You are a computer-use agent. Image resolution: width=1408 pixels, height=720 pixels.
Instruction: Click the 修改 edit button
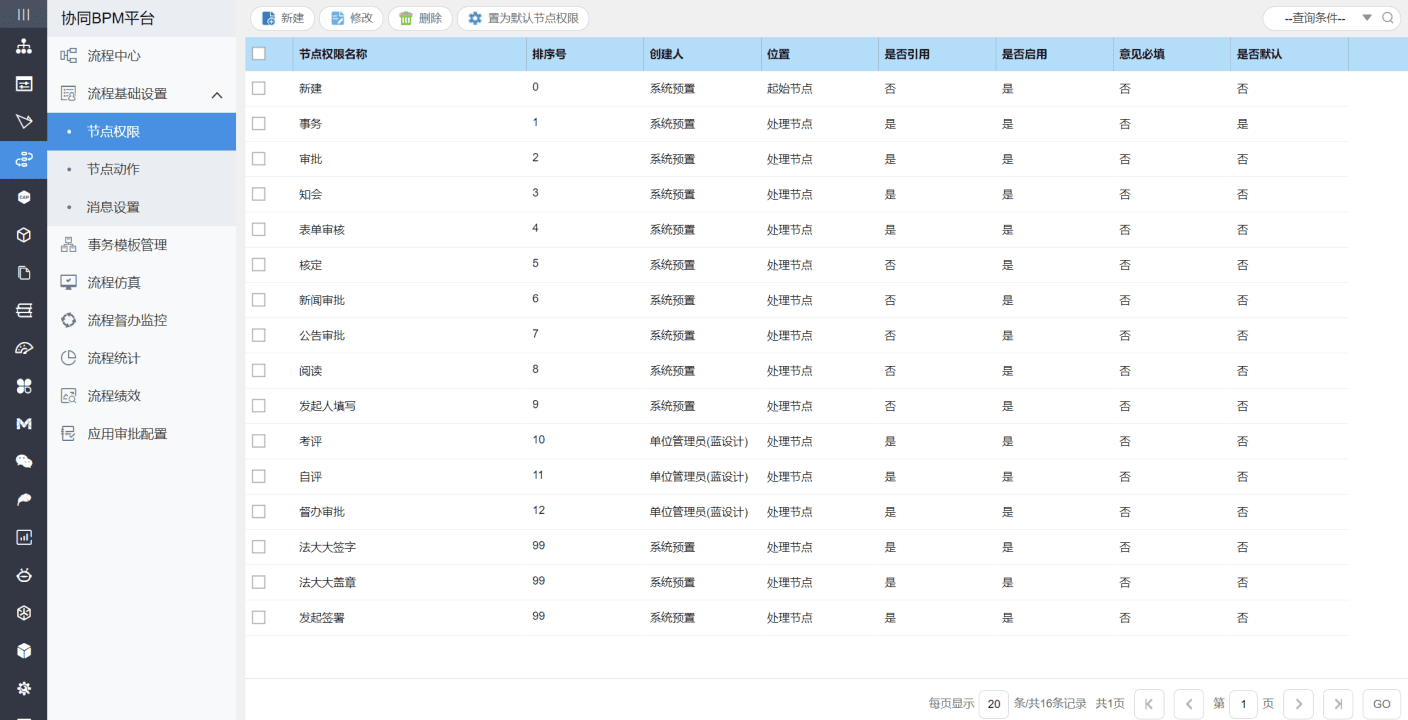[351, 18]
